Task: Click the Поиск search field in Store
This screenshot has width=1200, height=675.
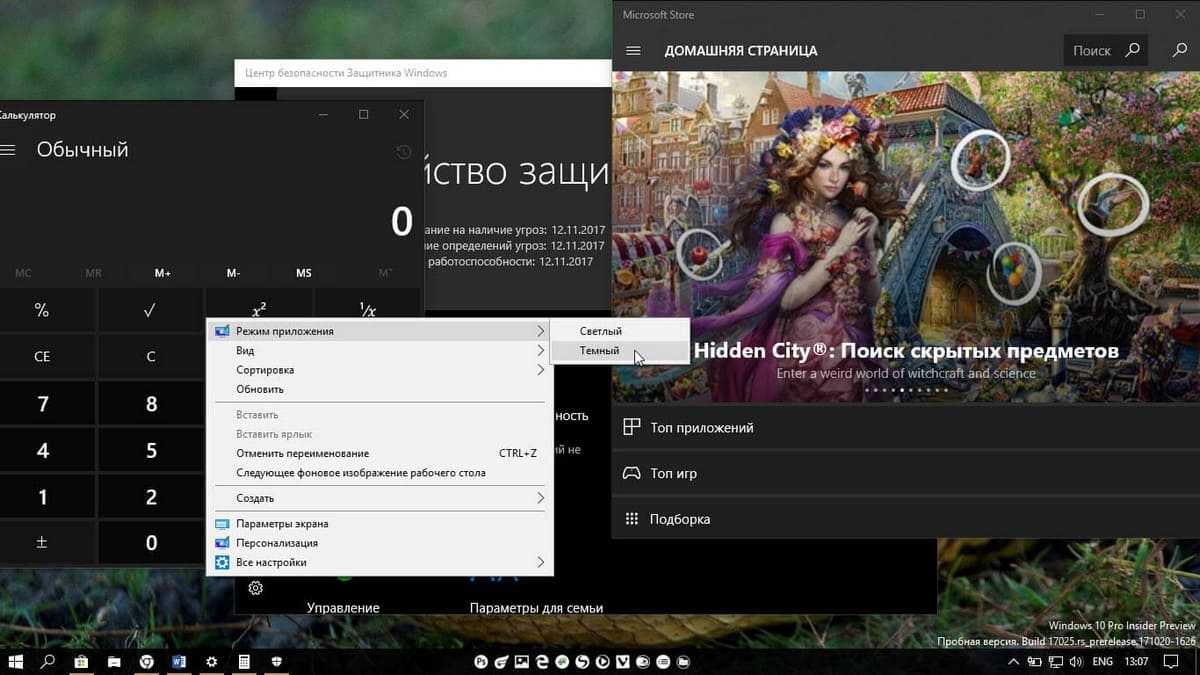Action: click(1091, 50)
